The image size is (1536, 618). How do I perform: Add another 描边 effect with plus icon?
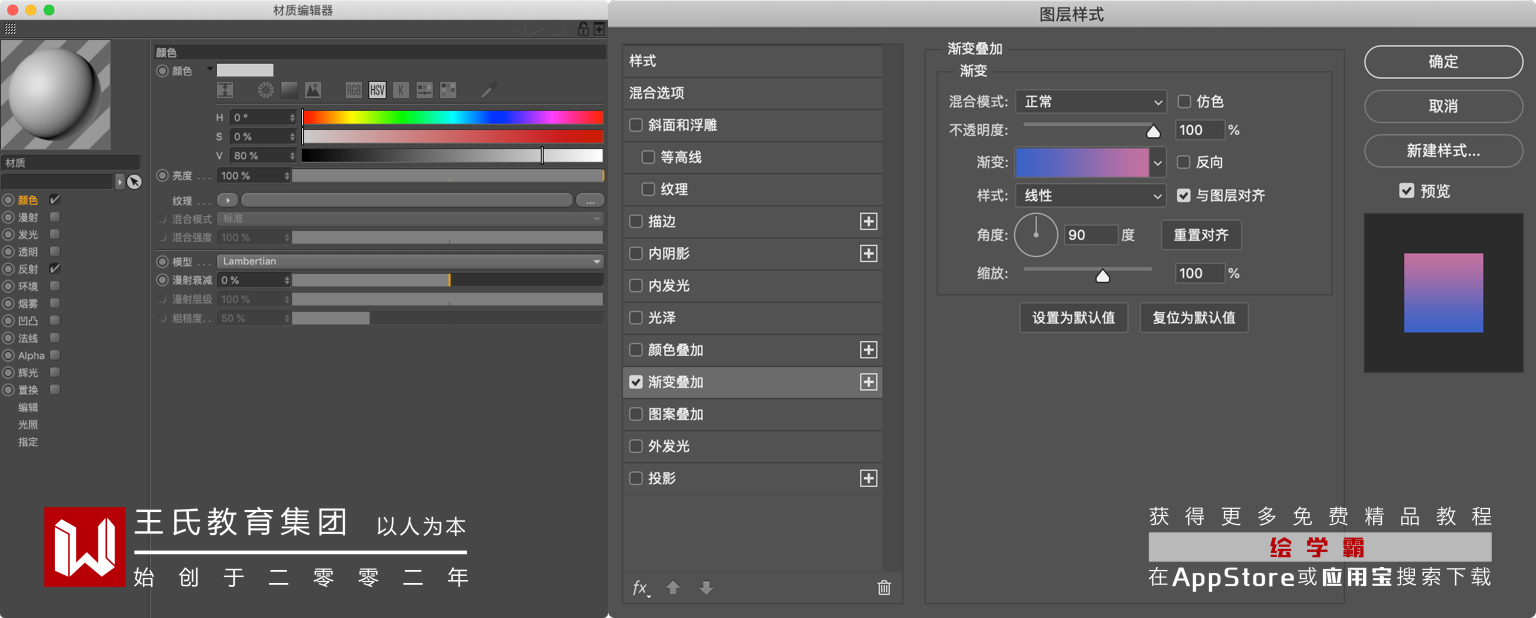868,222
